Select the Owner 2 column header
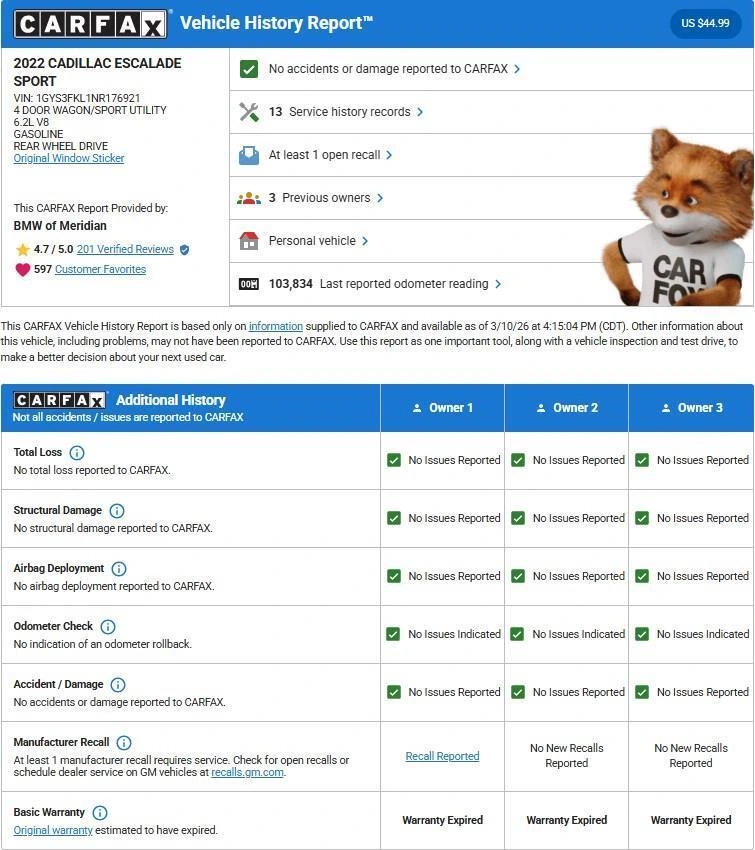755x850 pixels. tap(567, 408)
